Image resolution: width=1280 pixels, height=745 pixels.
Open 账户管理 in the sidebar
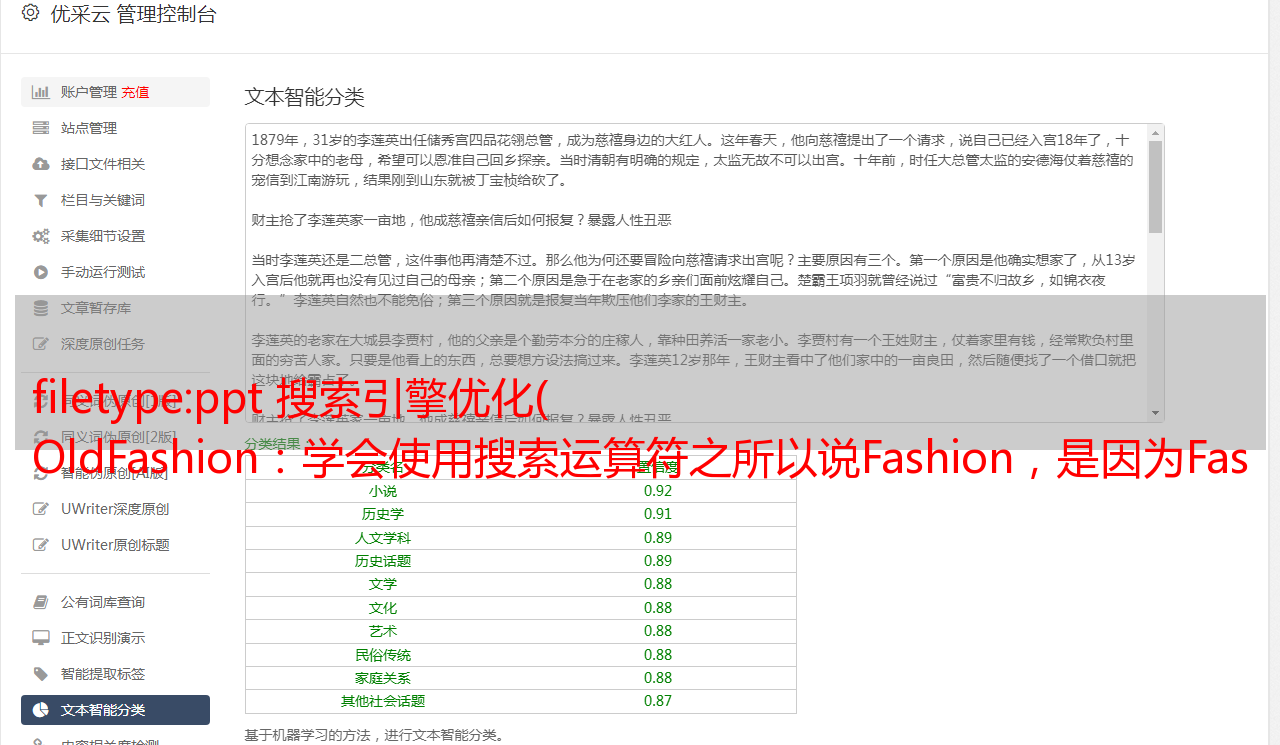coord(115,92)
